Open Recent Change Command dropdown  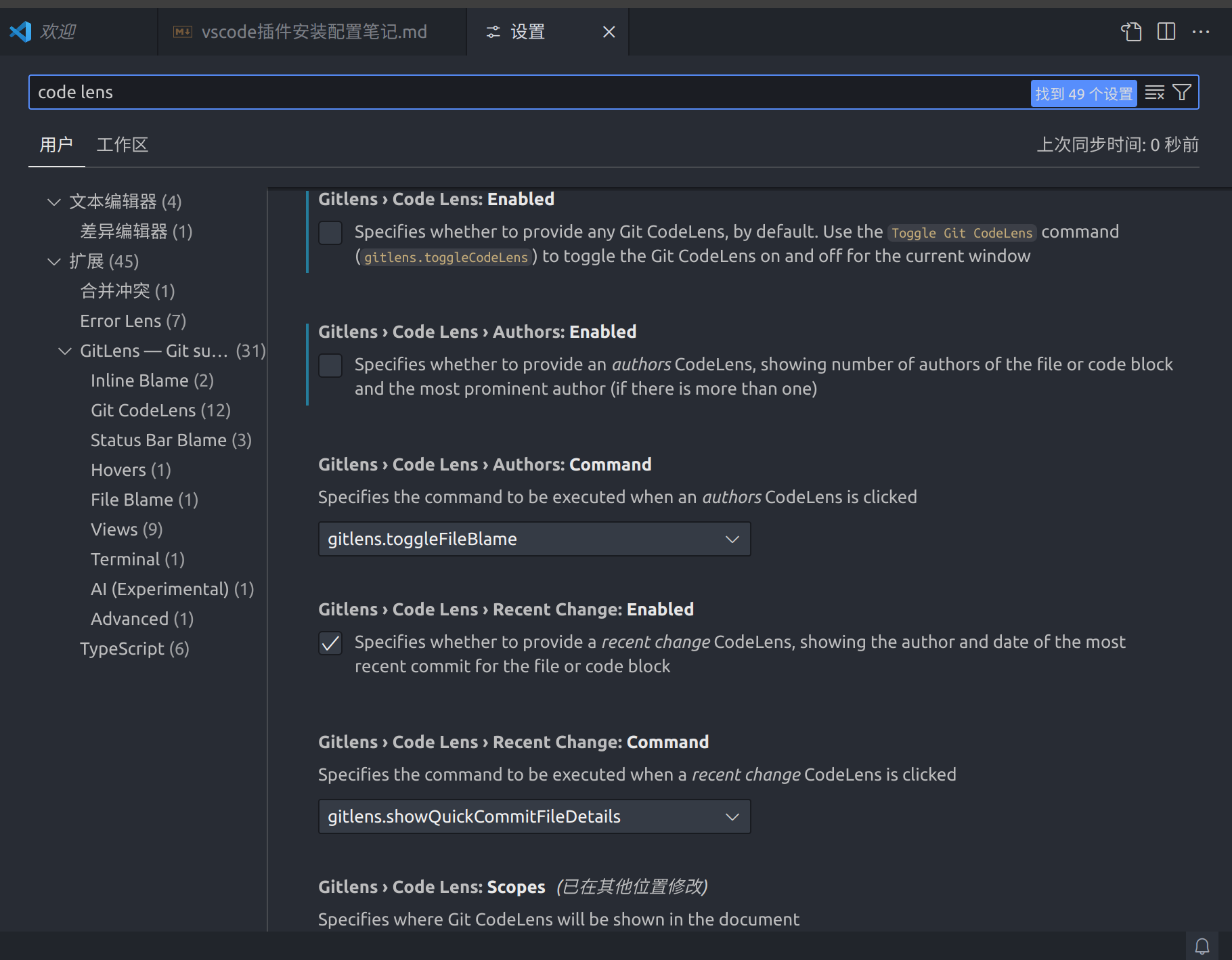coord(535,816)
